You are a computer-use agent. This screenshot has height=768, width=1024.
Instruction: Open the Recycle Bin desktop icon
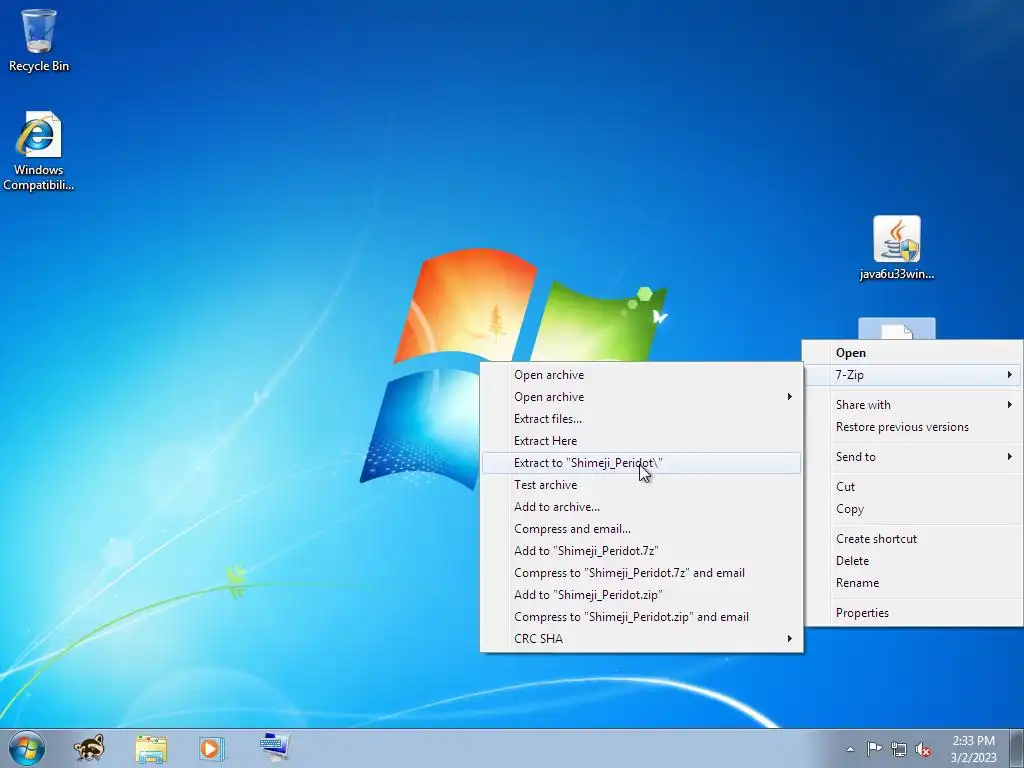39,40
